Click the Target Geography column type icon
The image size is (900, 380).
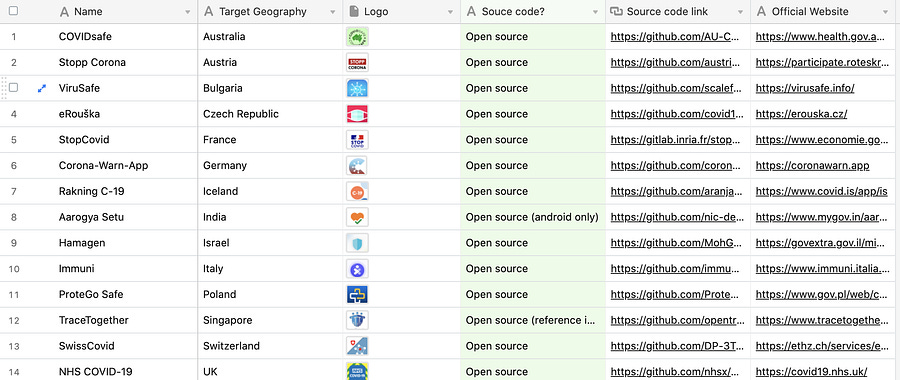coord(208,11)
